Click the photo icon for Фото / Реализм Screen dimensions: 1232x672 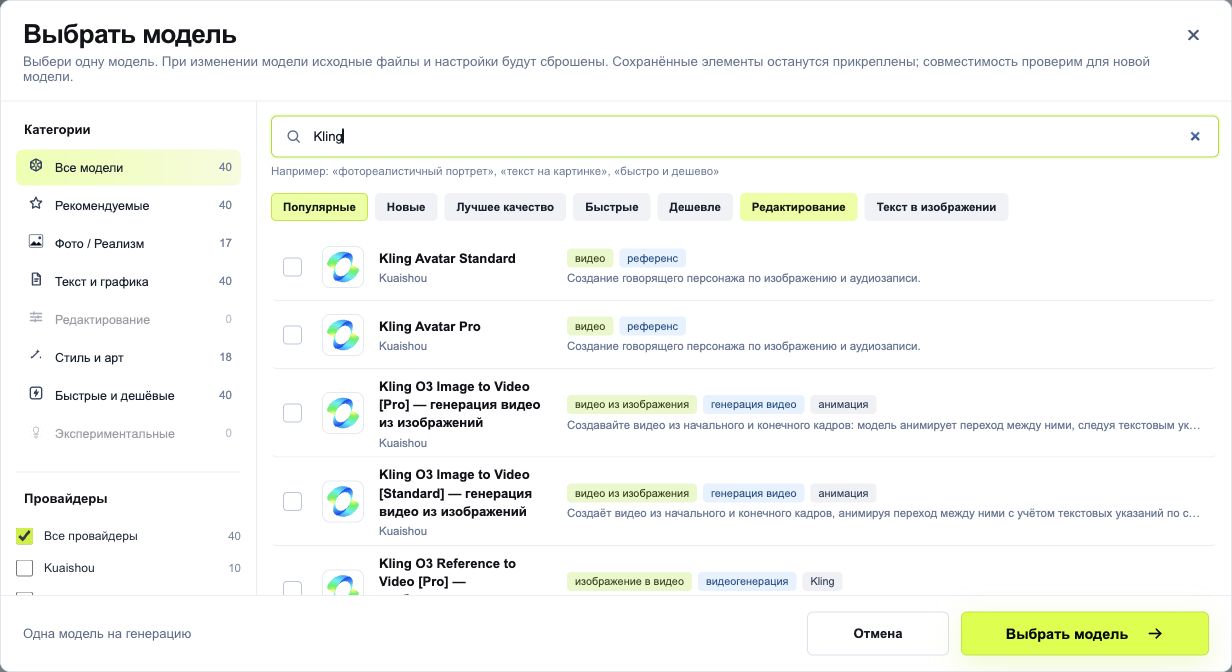[36, 243]
